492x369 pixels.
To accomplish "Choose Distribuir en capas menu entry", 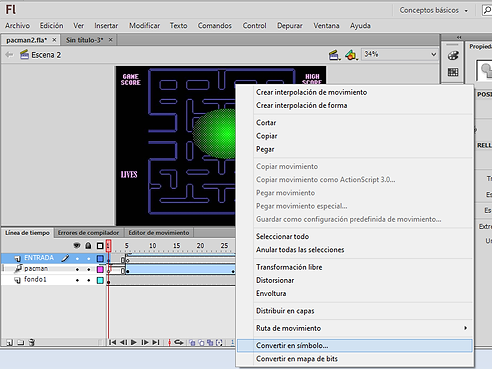I will (x=354, y=311).
